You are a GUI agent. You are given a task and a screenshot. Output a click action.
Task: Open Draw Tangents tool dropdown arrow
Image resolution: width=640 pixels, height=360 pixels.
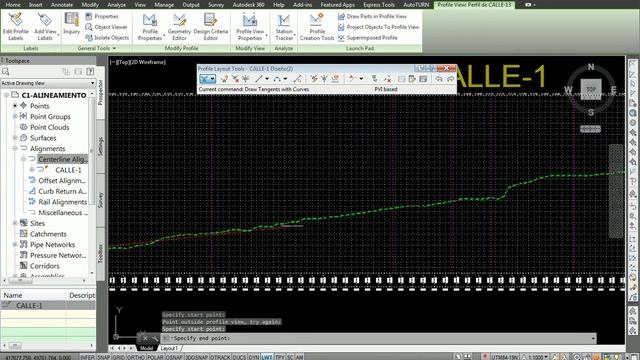point(213,79)
